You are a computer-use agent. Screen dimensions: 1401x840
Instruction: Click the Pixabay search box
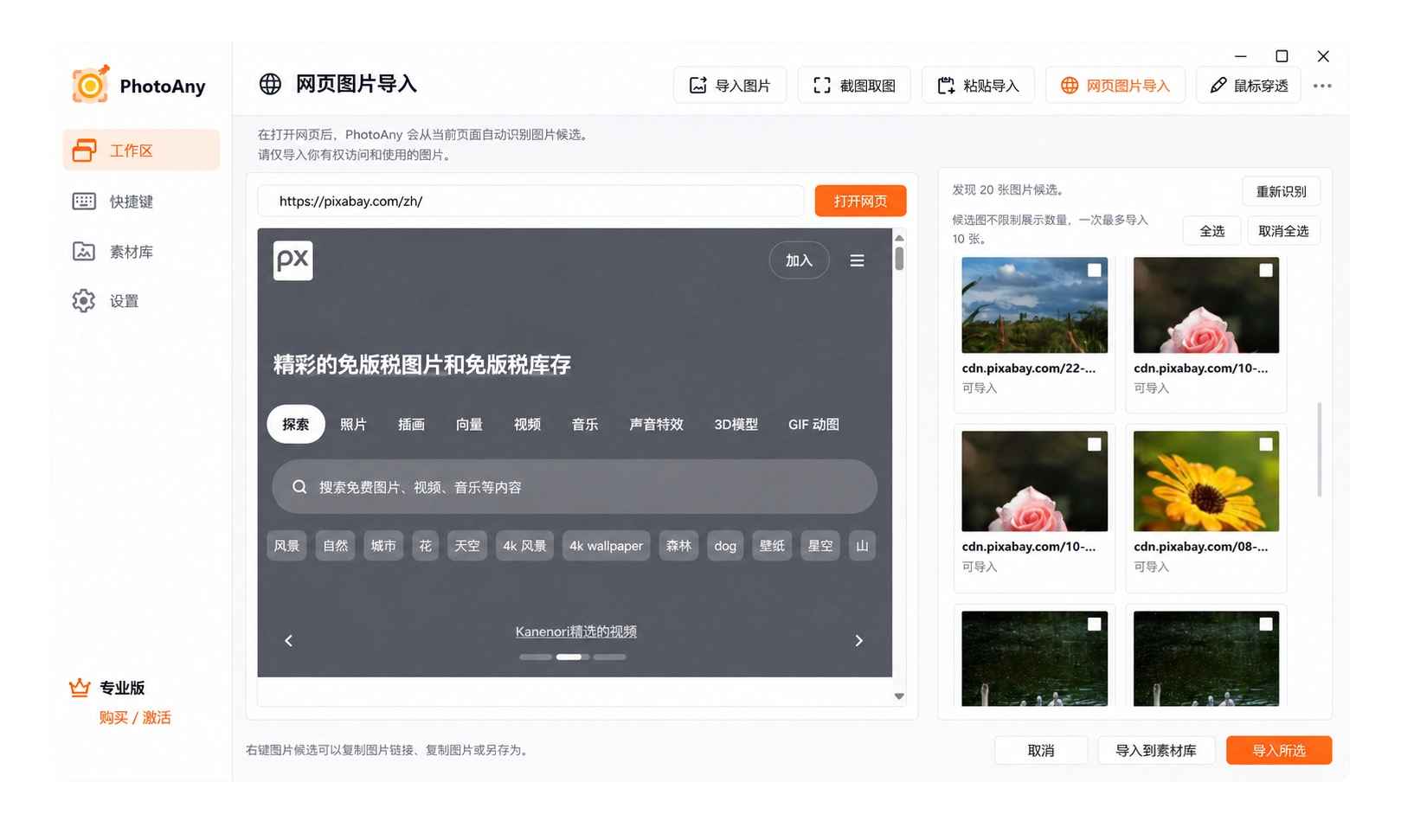(575, 486)
